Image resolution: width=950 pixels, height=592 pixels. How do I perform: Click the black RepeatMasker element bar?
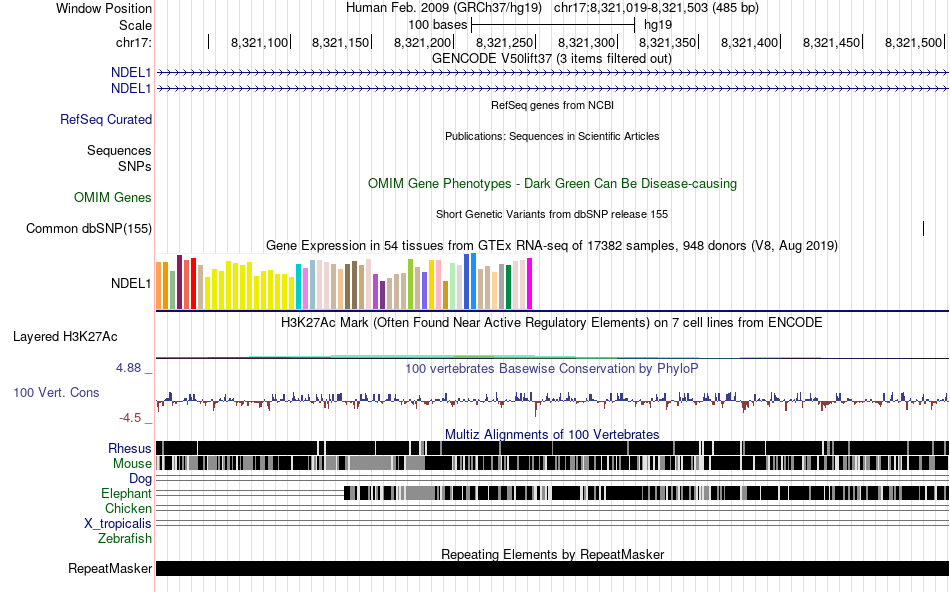point(553,568)
